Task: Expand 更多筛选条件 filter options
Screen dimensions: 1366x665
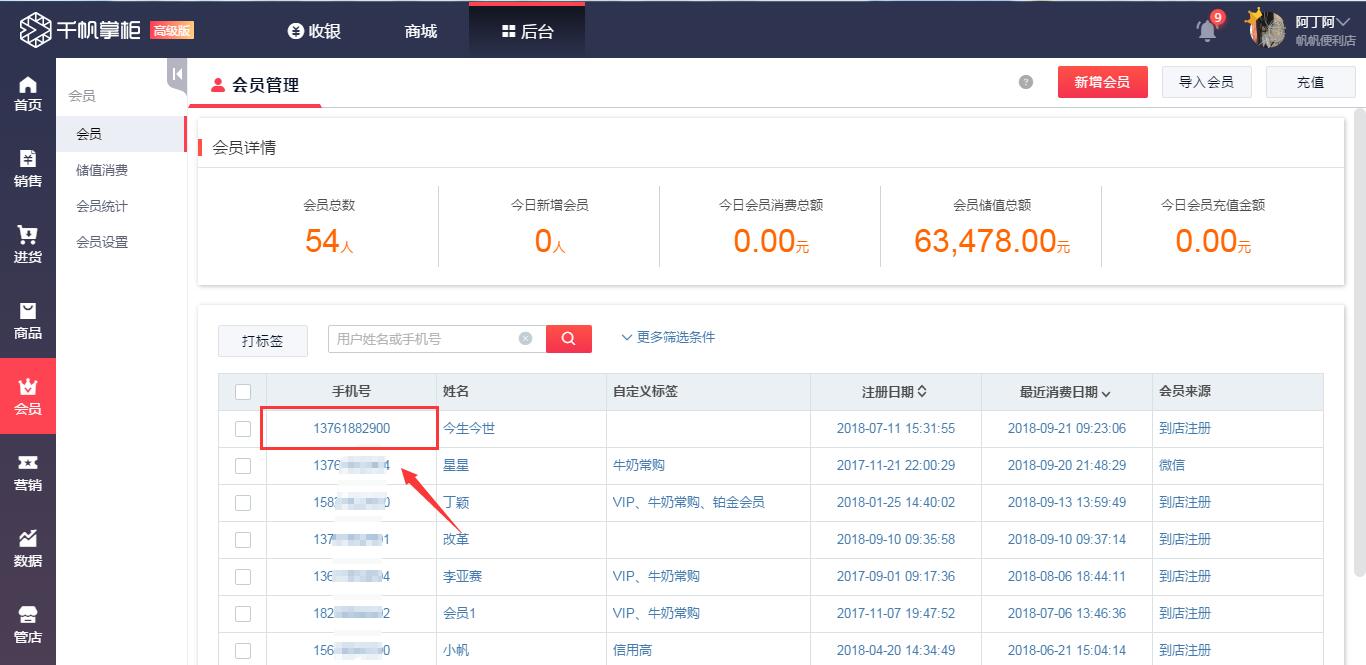Action: [x=668, y=338]
